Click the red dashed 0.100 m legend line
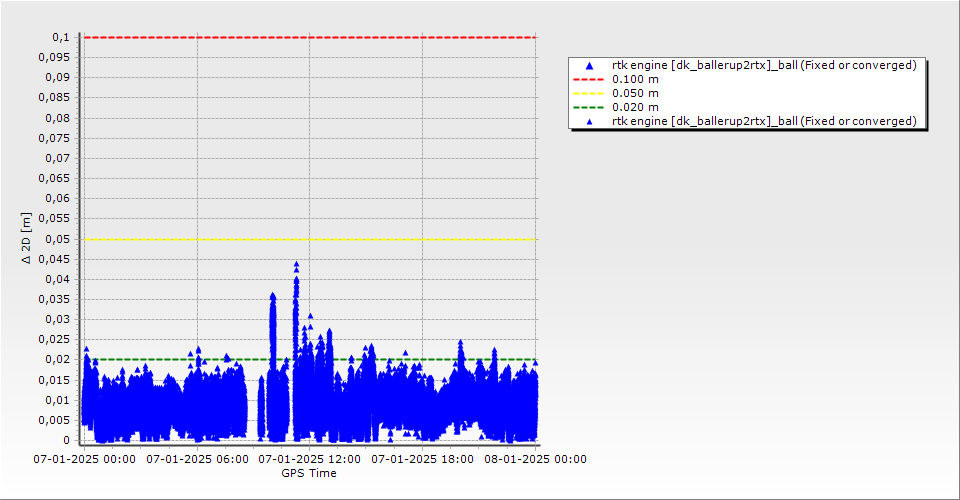 (x=588, y=79)
